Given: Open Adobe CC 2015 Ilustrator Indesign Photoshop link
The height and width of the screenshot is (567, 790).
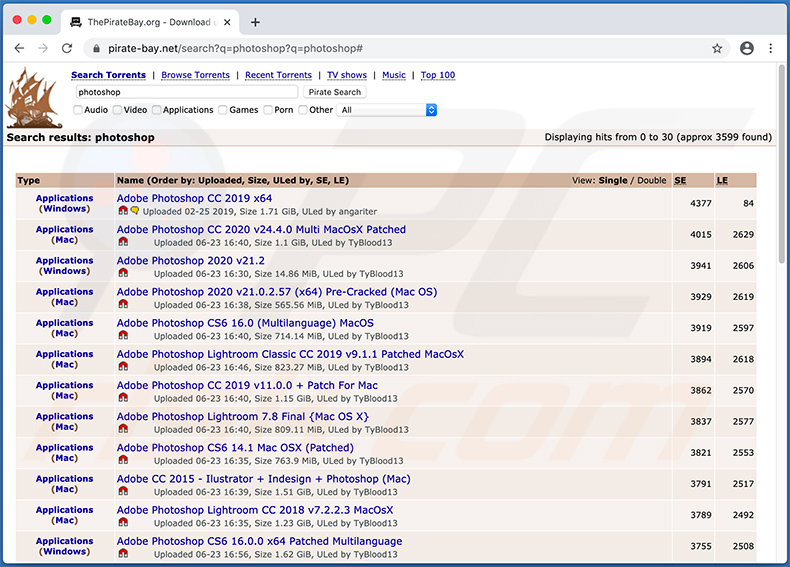Looking at the screenshot, I should [x=264, y=479].
